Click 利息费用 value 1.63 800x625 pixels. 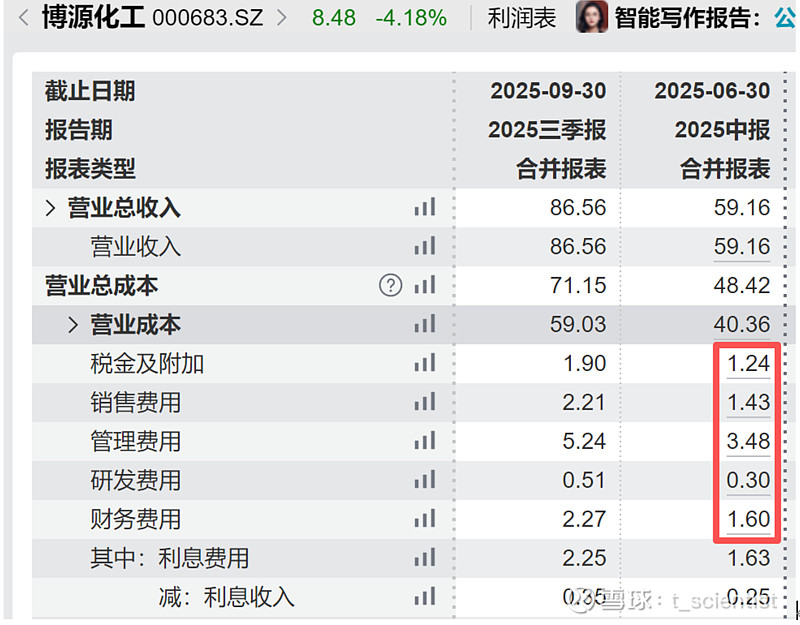pos(748,558)
